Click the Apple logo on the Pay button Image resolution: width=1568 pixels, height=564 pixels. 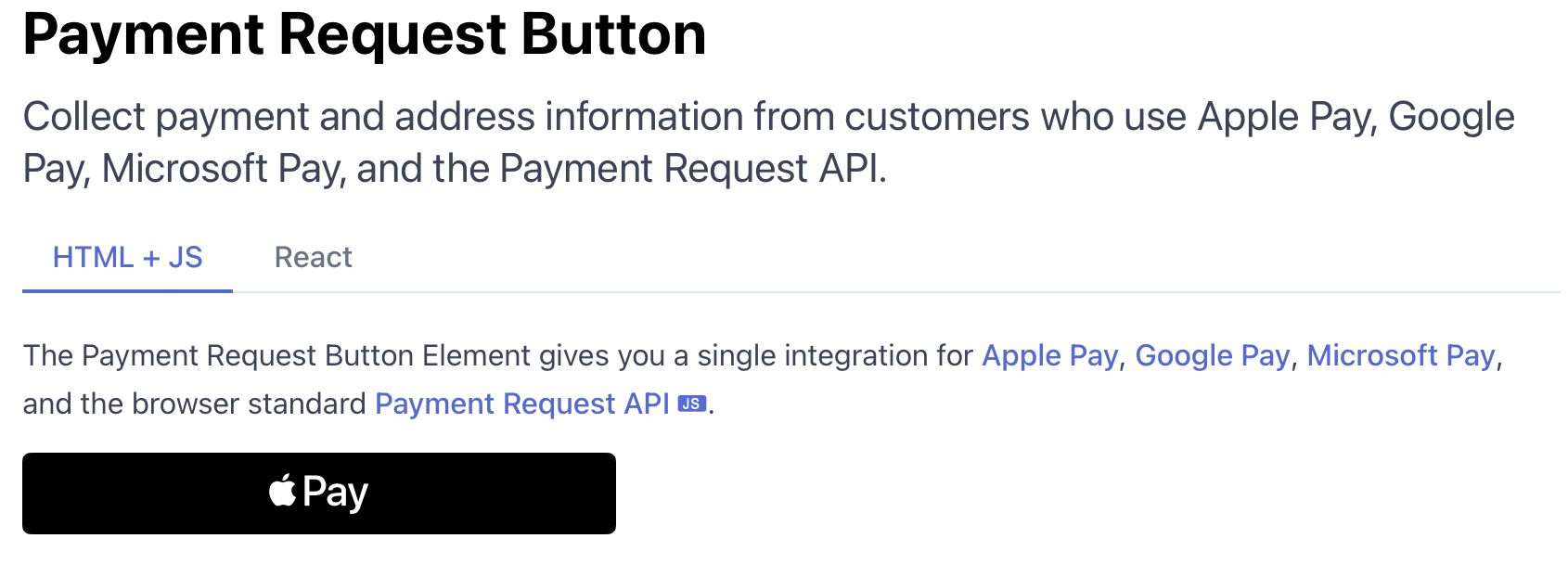tap(282, 491)
